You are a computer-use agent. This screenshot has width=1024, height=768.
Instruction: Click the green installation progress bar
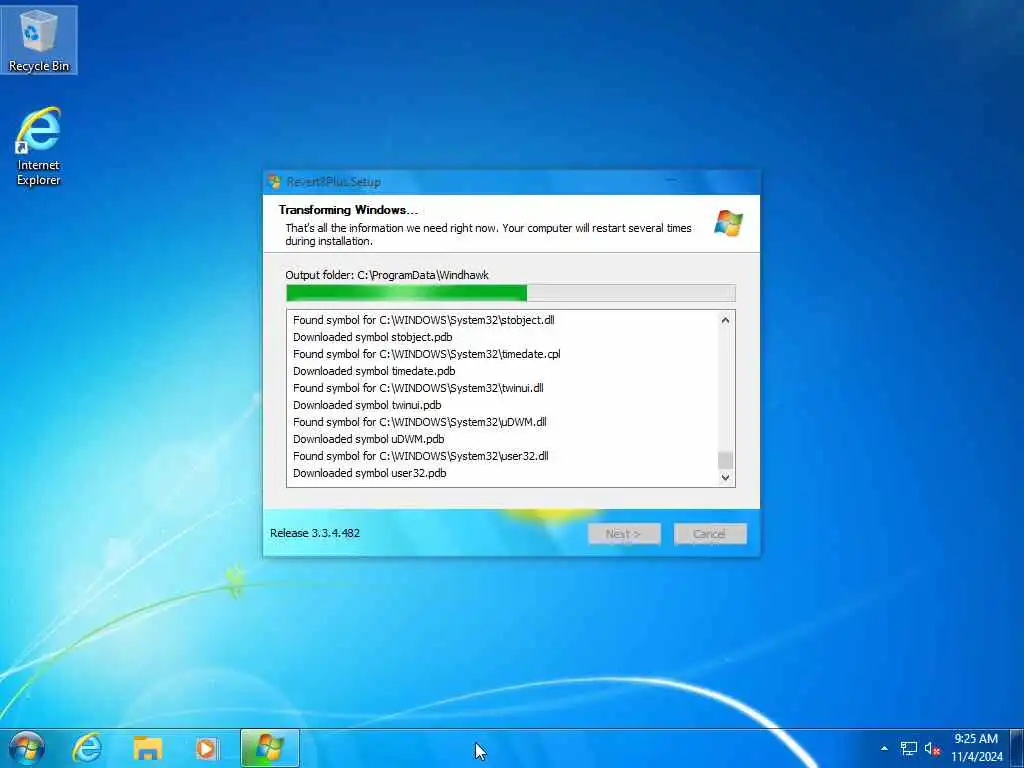pyautogui.click(x=511, y=293)
